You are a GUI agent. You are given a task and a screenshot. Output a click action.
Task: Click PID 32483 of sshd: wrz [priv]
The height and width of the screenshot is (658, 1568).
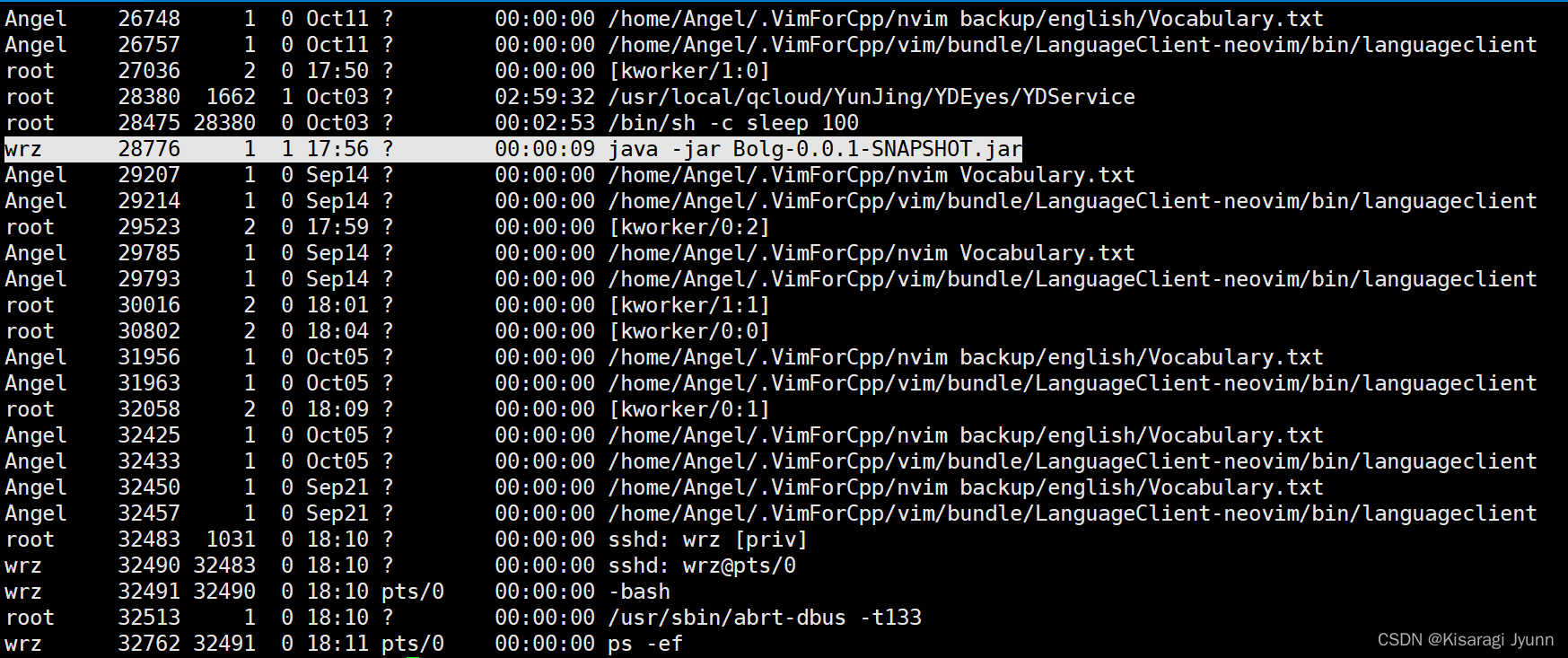[x=149, y=540]
